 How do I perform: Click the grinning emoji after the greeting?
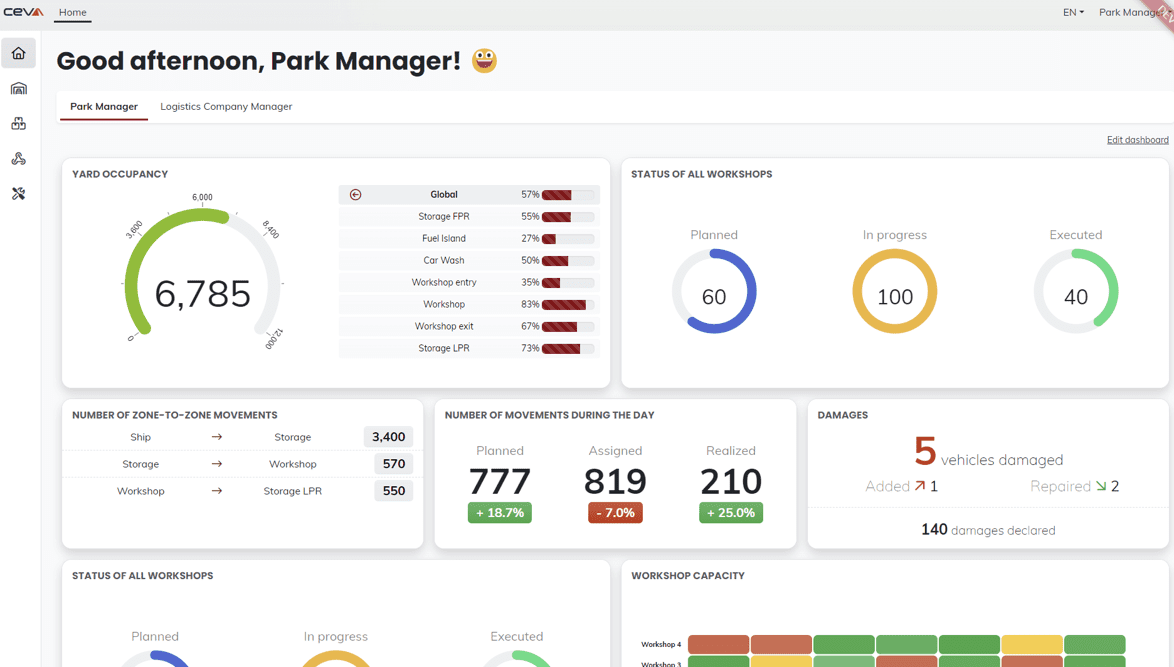[484, 61]
